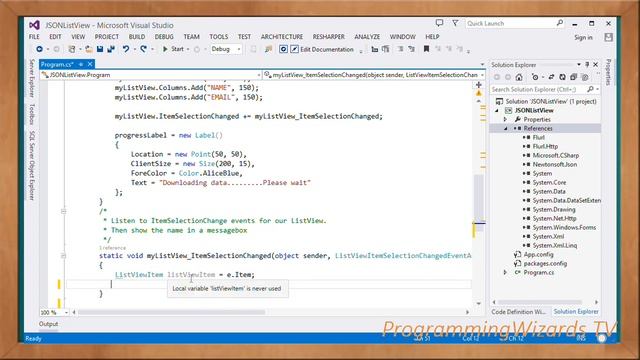Click the Save All toolbar icon

coord(111,49)
